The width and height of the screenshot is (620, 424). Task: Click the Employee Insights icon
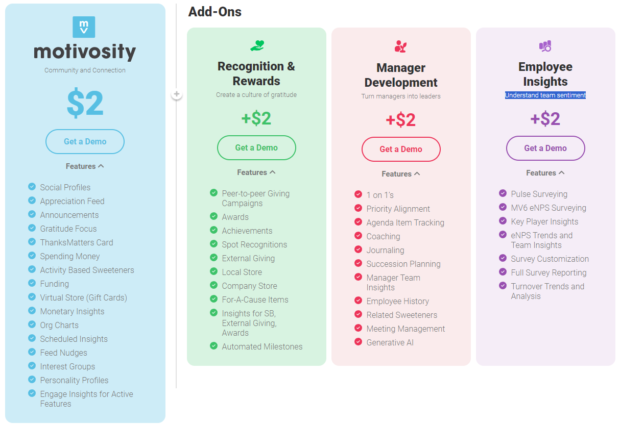[545, 46]
